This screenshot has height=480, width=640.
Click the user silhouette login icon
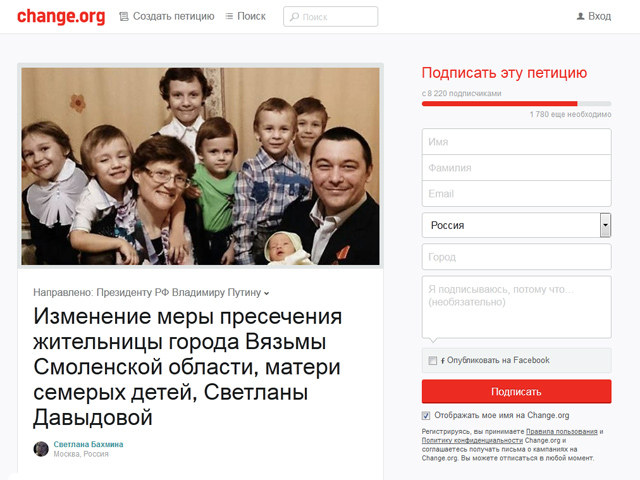point(580,16)
